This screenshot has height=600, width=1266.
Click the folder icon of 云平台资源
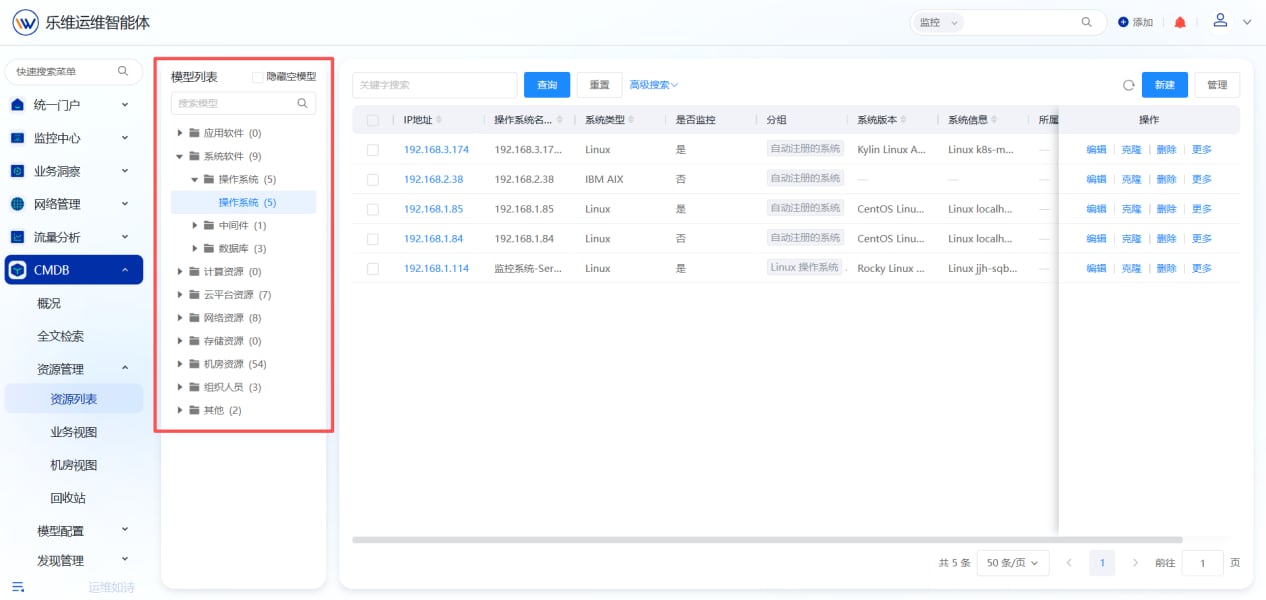coord(194,295)
